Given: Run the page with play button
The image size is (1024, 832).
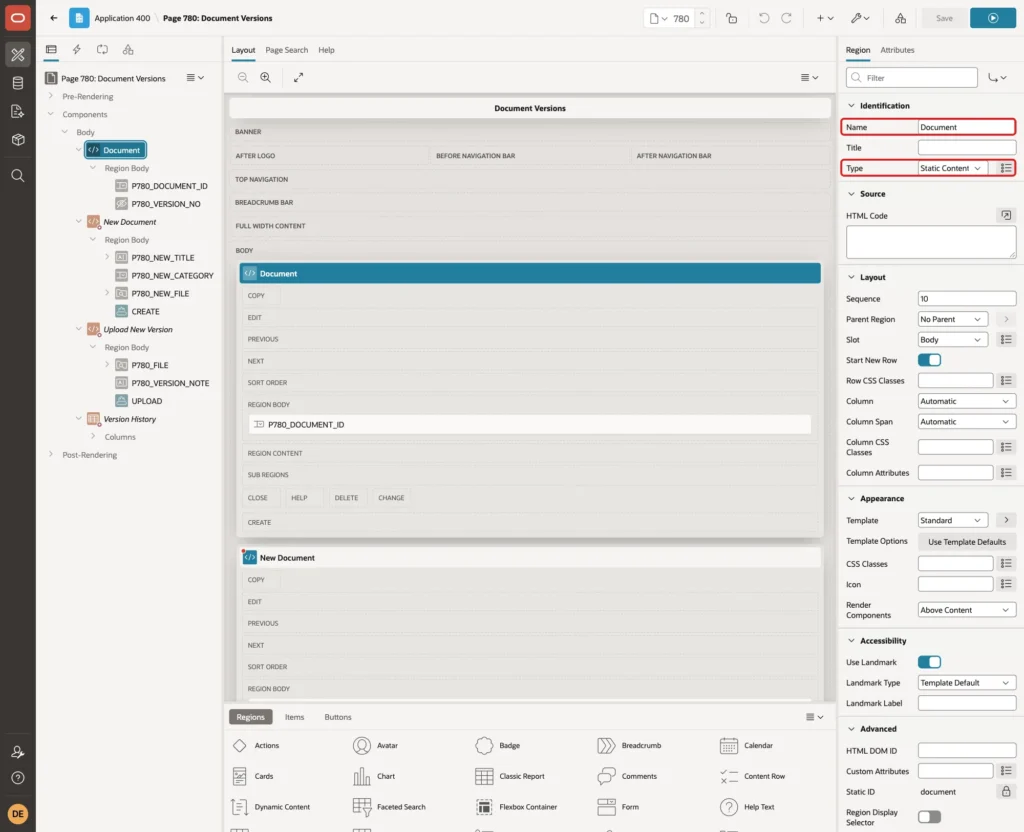Looking at the screenshot, I should pos(993,18).
